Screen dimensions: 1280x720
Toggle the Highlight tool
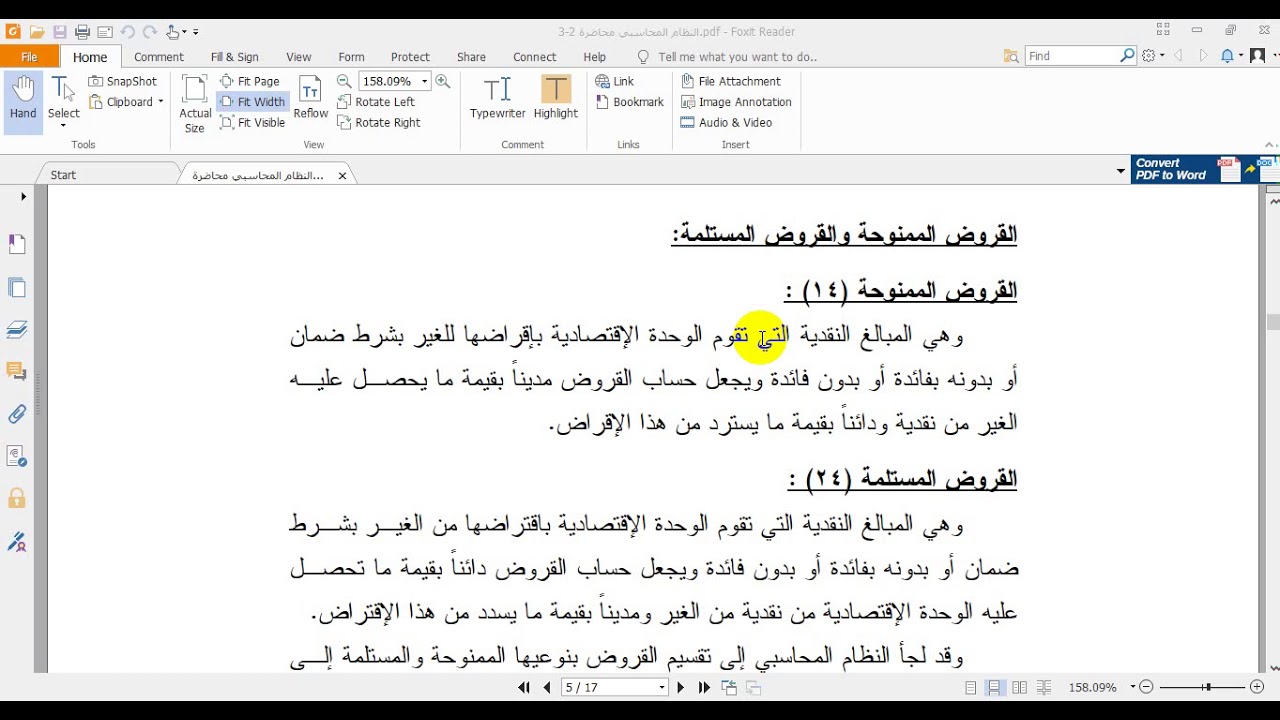click(555, 99)
